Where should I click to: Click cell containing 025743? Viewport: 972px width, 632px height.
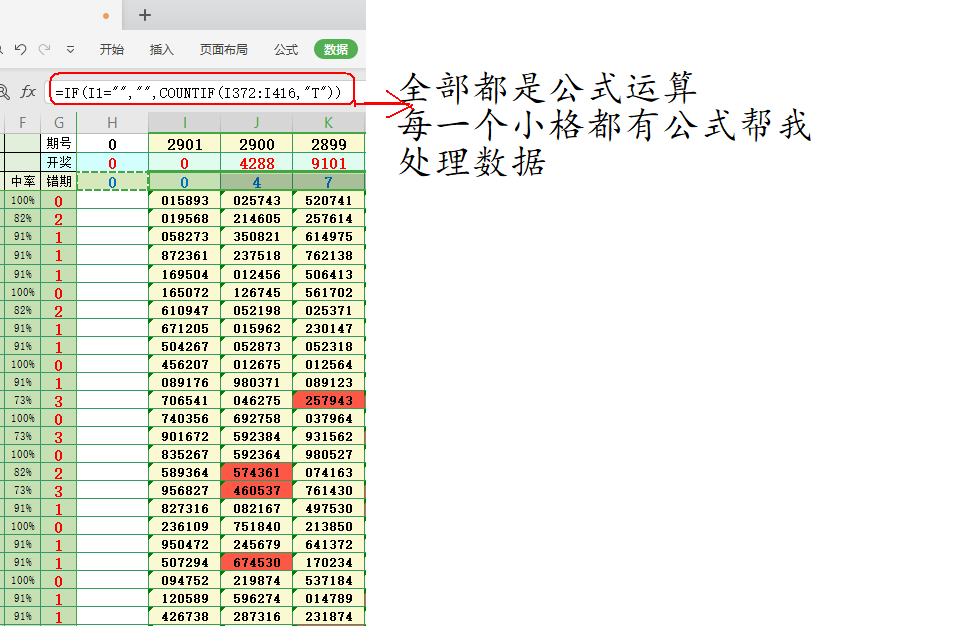click(x=257, y=201)
